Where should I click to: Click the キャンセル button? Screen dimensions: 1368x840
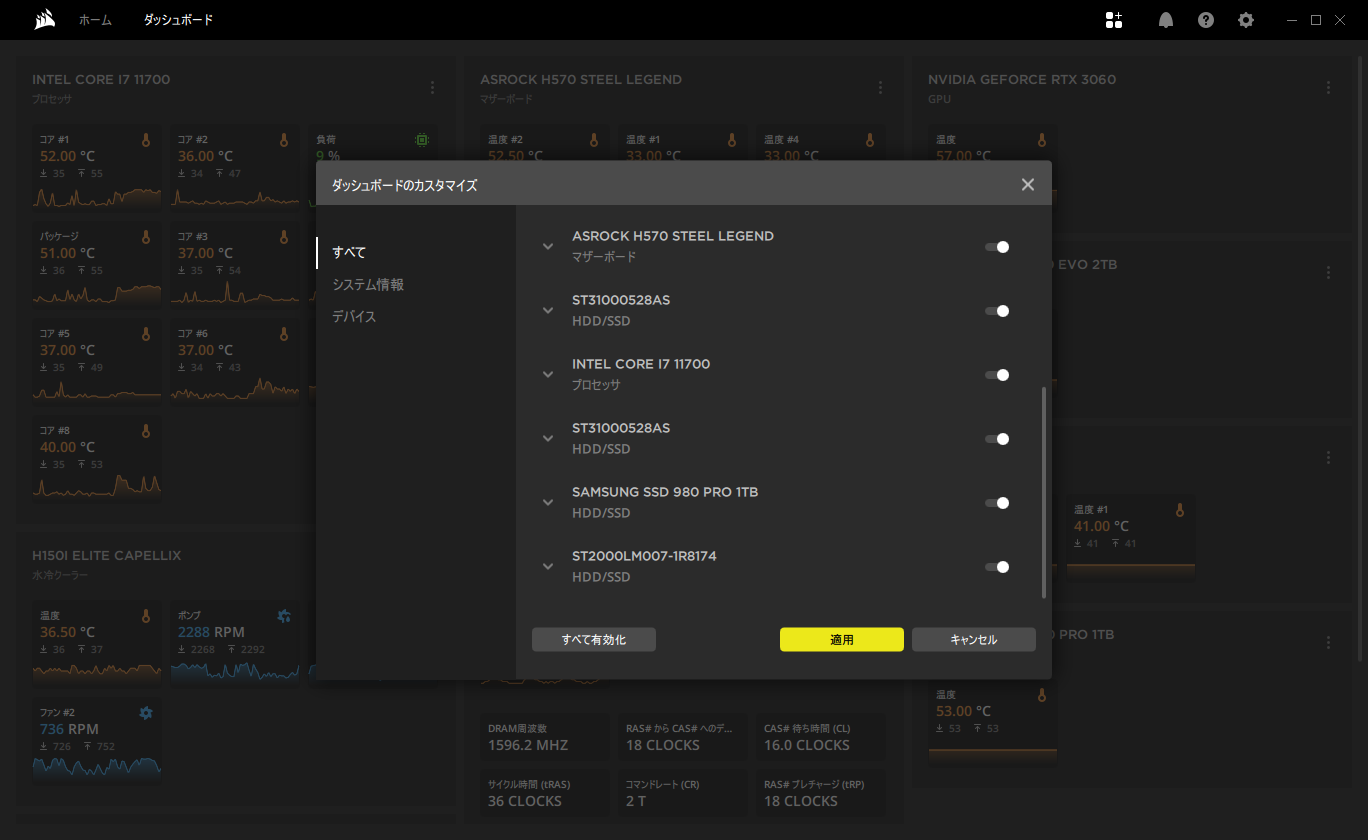[974, 640]
